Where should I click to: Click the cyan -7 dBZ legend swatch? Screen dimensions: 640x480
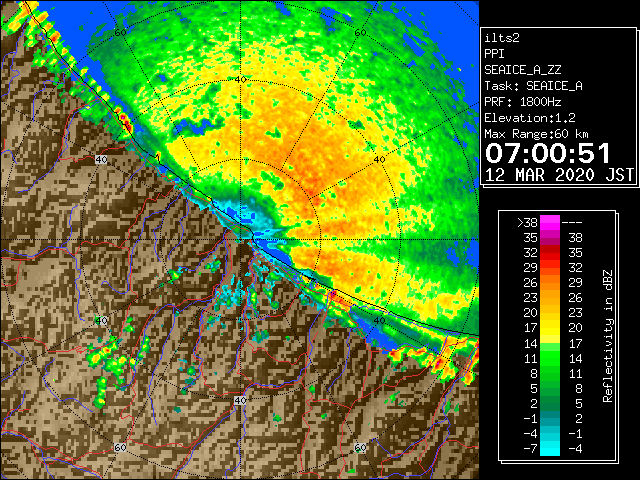pyautogui.click(x=550, y=448)
